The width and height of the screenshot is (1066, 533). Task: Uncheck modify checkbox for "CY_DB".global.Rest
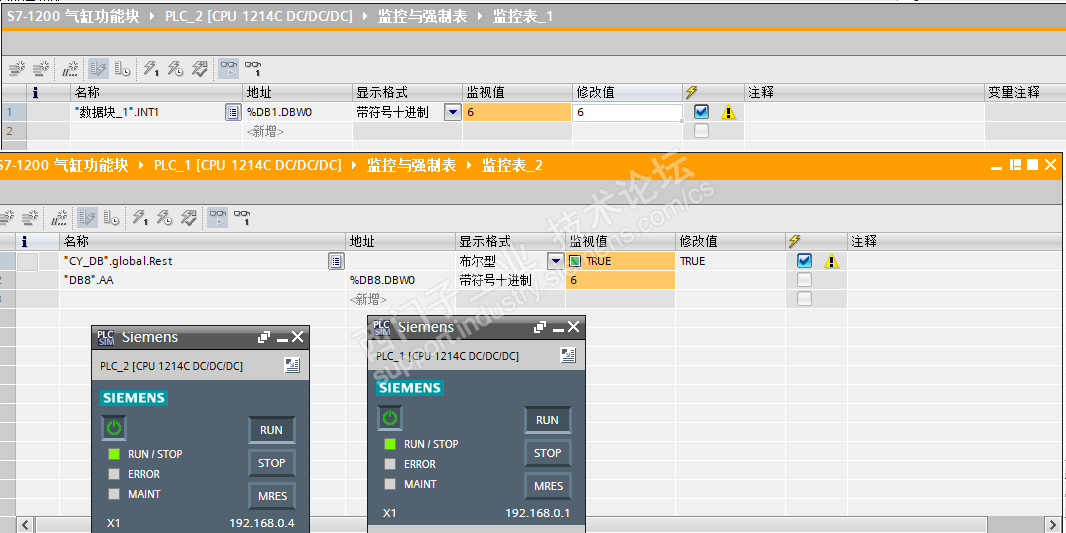(x=804, y=260)
